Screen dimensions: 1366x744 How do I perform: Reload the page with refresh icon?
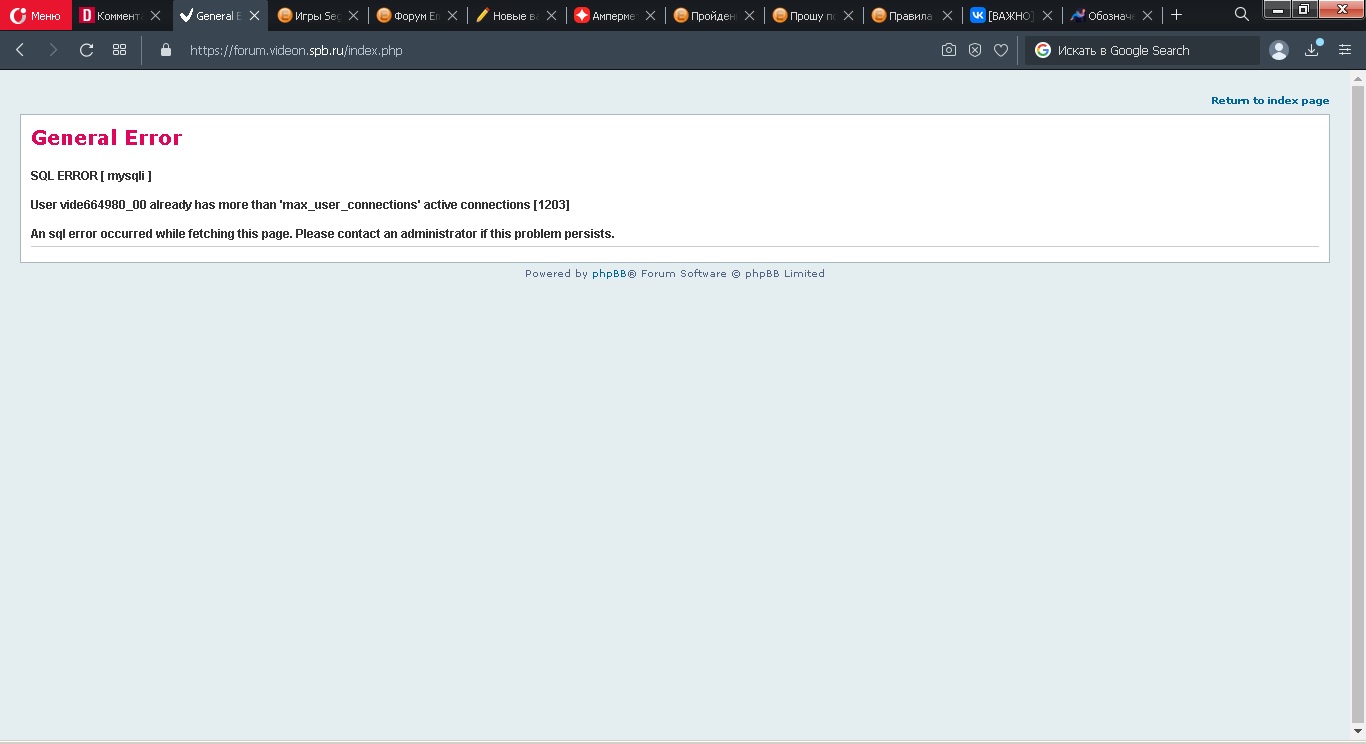(x=87, y=50)
